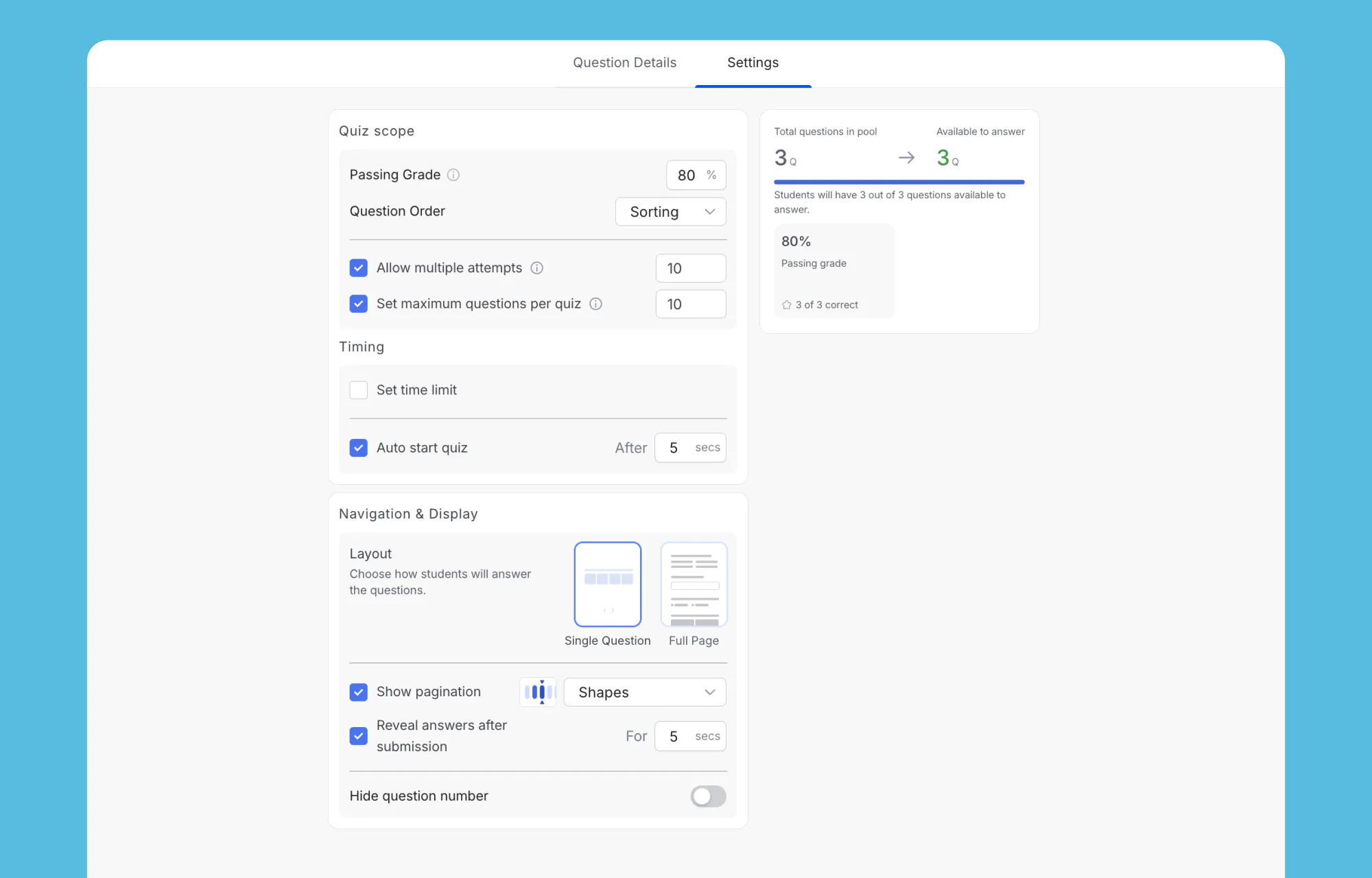Click the 3 of 3 correct text
The image size is (1372, 878).
coord(827,305)
